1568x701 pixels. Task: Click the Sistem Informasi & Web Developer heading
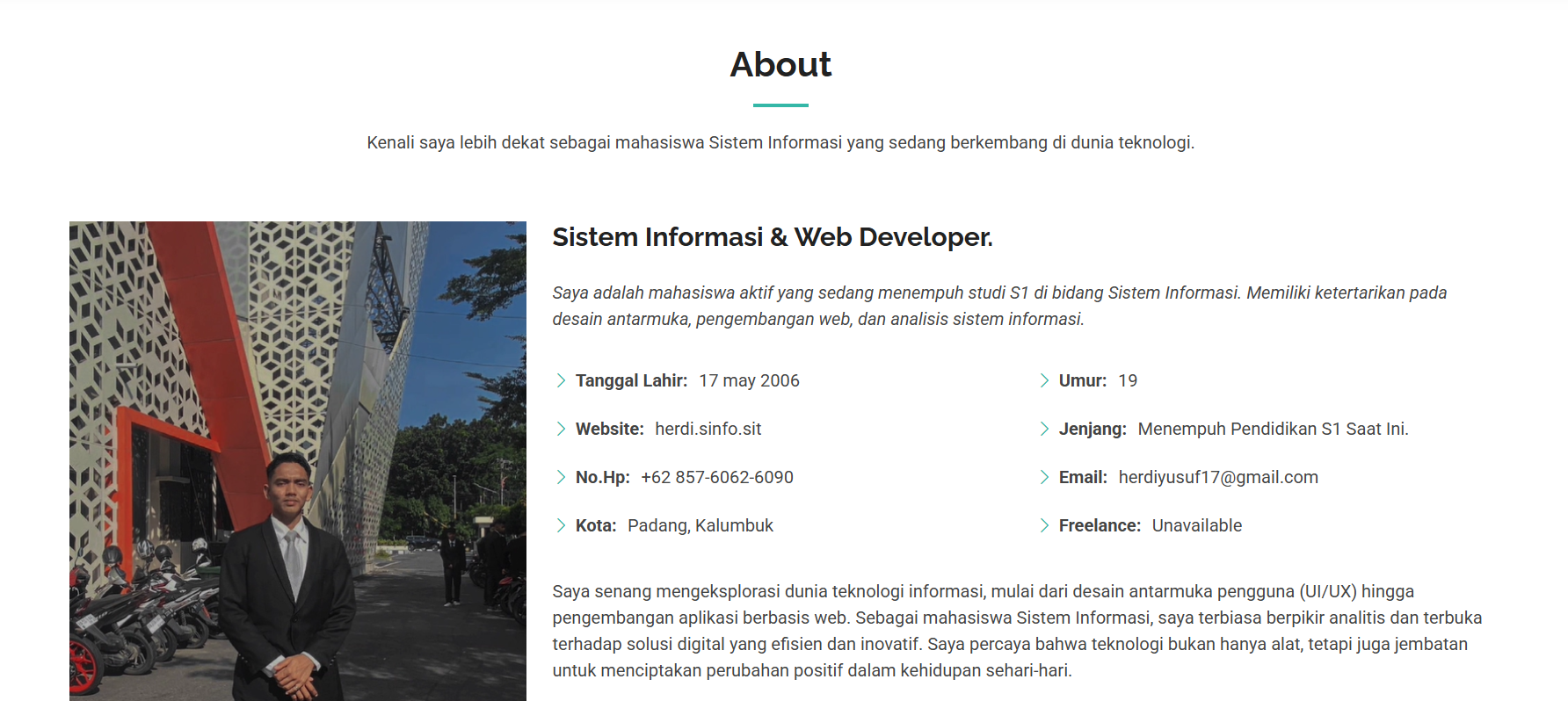(x=773, y=237)
